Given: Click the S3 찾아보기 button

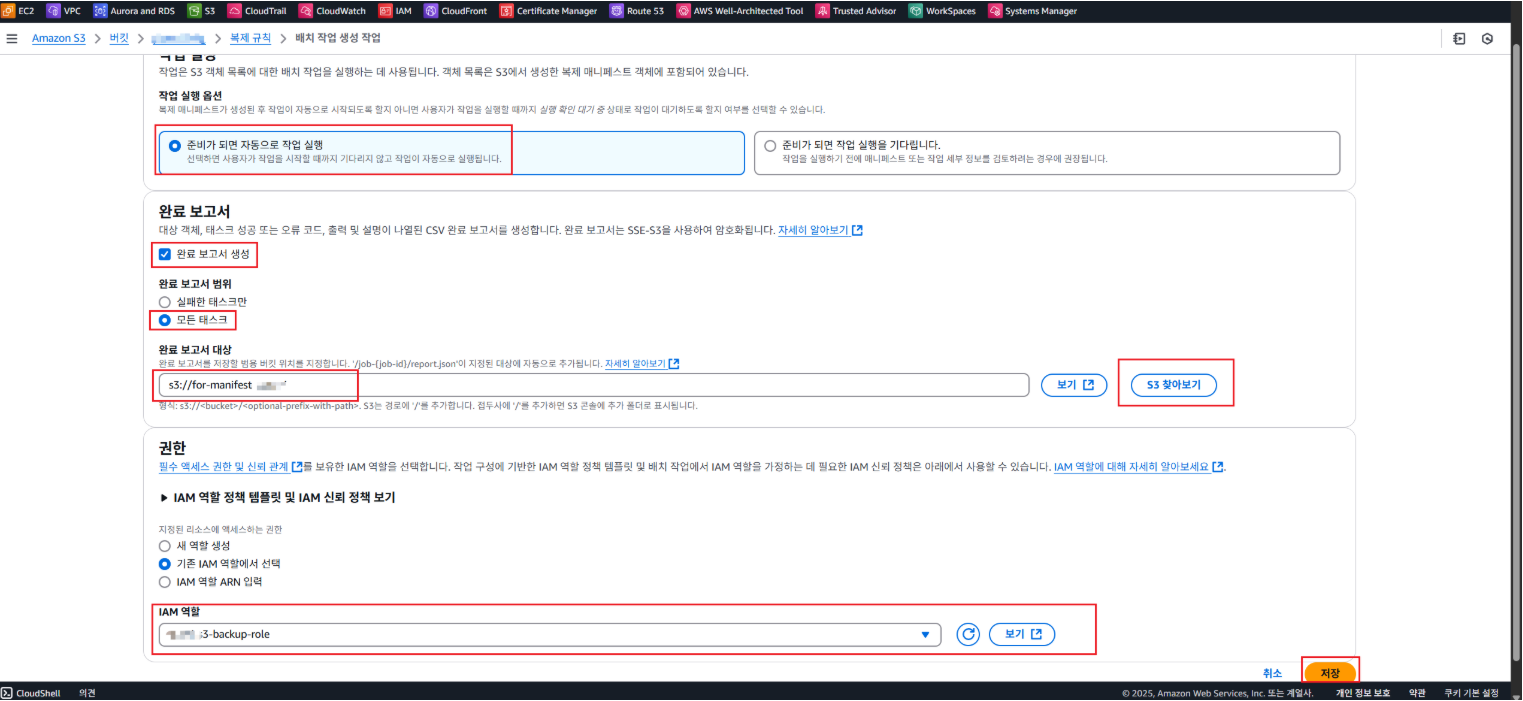Looking at the screenshot, I should click(x=1173, y=384).
